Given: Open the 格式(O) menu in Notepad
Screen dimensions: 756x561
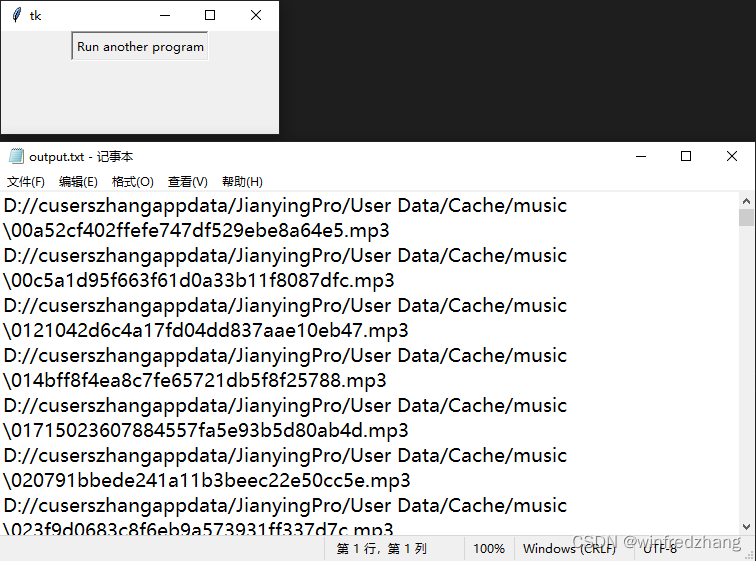Looking at the screenshot, I should tap(133, 182).
